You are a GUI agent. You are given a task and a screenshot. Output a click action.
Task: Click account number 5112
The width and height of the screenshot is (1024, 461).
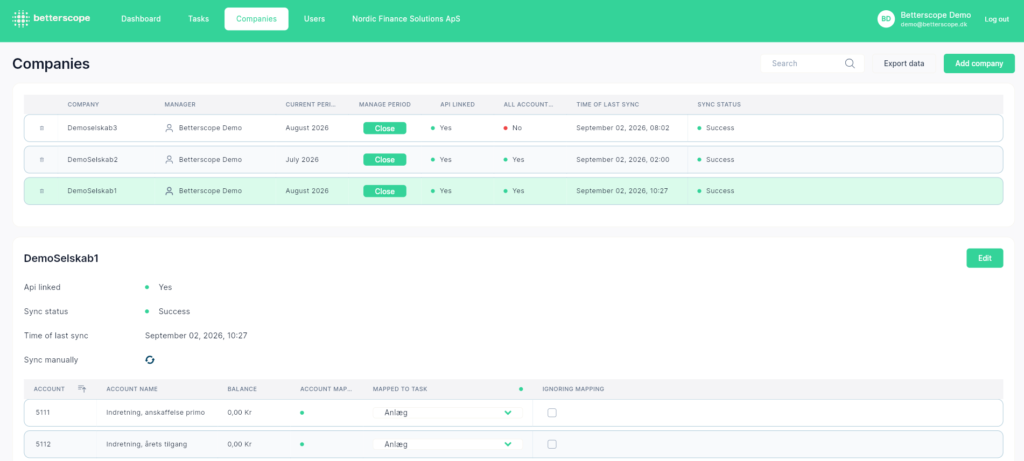tap(42, 444)
